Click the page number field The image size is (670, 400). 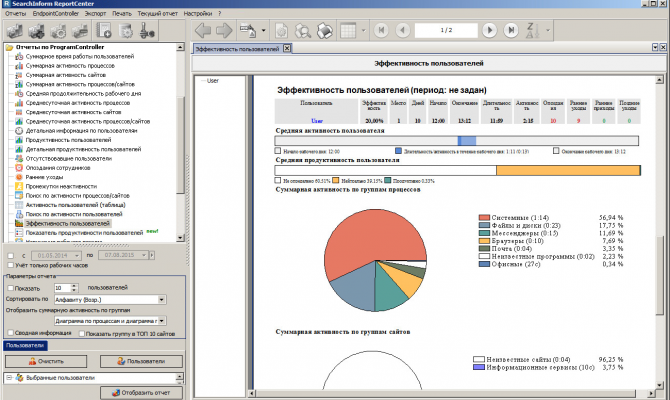444,30
